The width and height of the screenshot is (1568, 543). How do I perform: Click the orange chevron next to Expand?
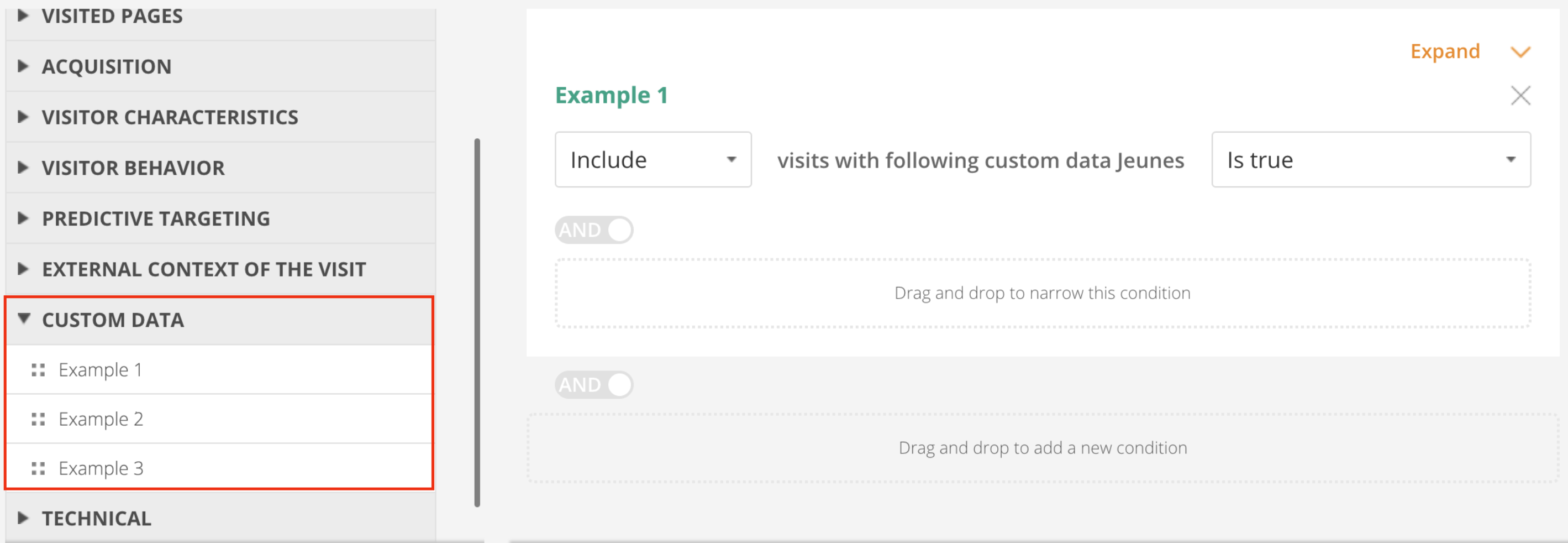(1520, 53)
